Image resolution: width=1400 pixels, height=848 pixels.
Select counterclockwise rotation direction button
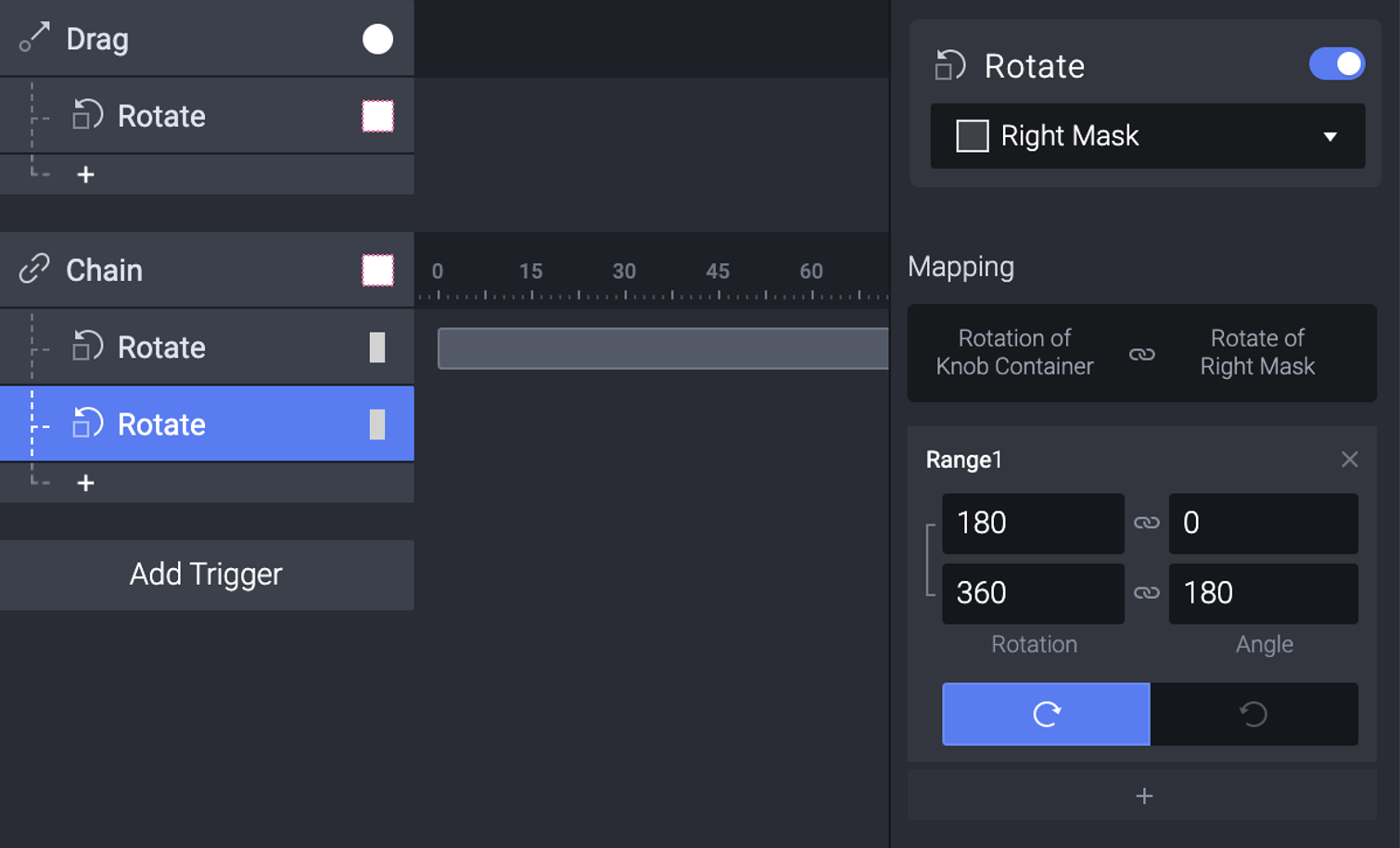click(1254, 714)
